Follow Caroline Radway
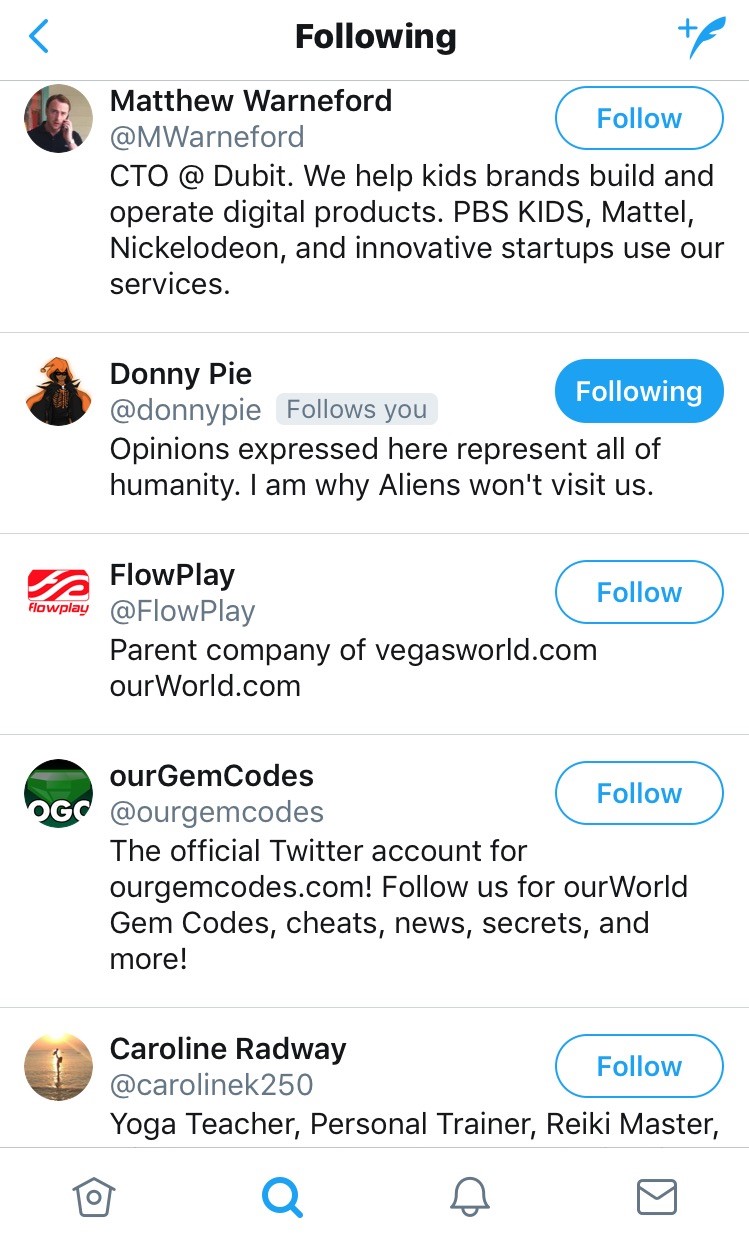The height and width of the screenshot is (1245, 749). (638, 1066)
